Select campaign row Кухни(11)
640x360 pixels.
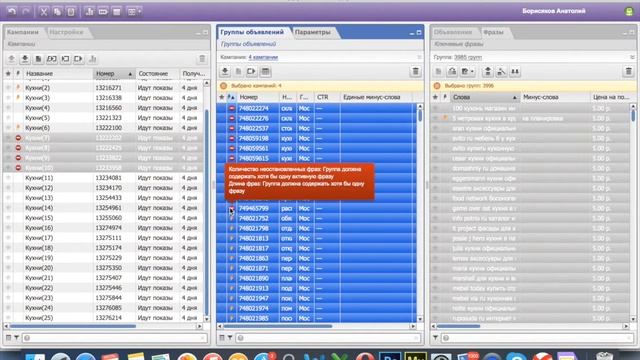pyautogui.click(x=103, y=178)
